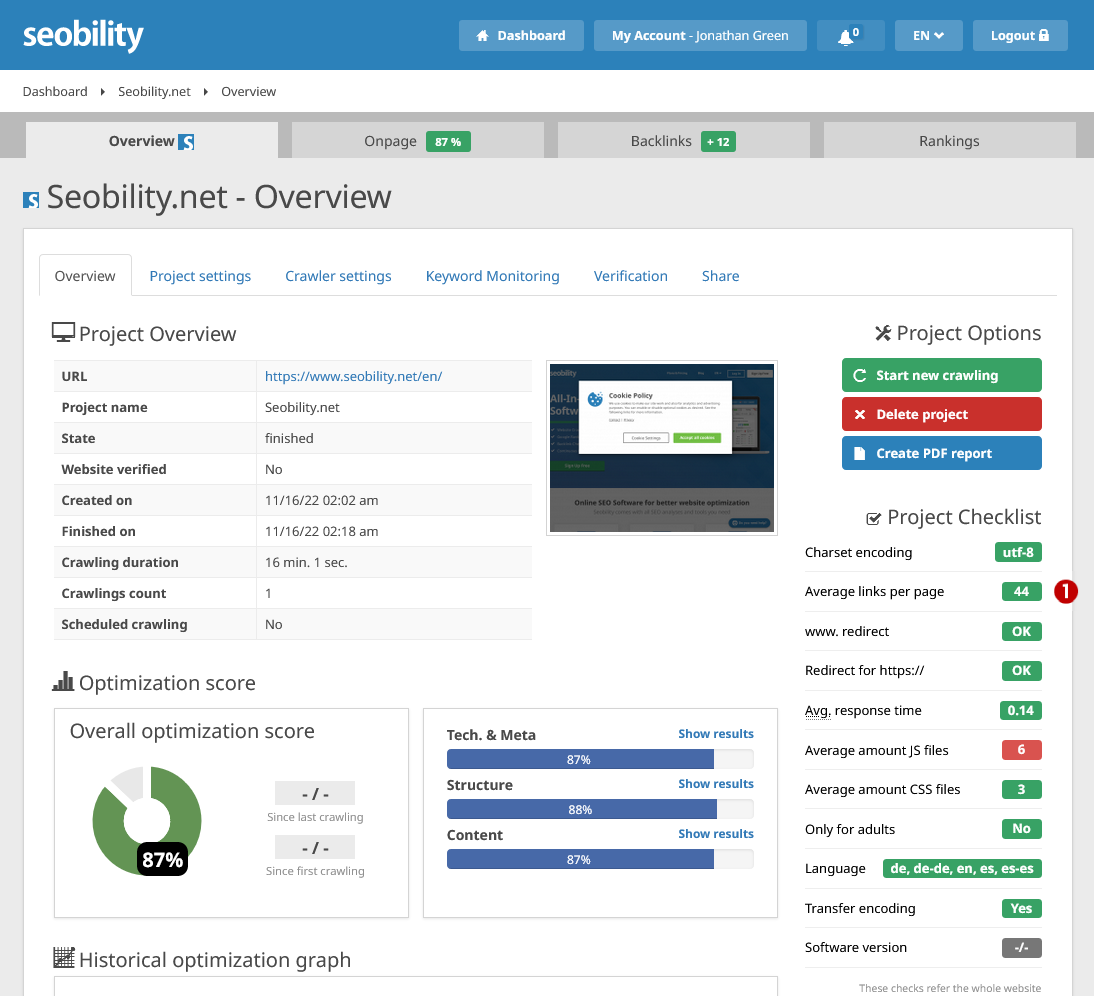
Task: Click the tools icon beside Project Options
Action: (883, 333)
